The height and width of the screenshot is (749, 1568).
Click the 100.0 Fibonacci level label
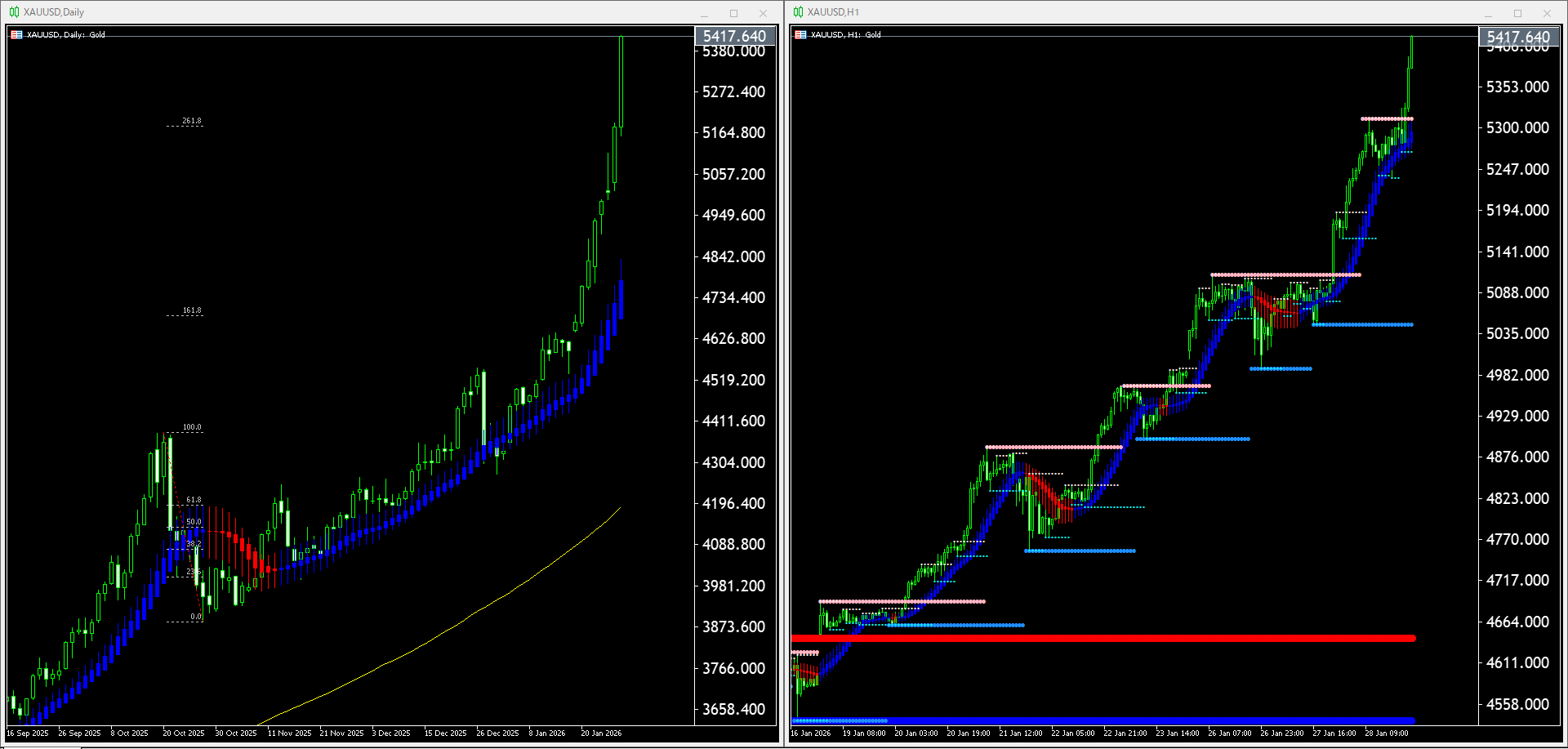coord(192,427)
